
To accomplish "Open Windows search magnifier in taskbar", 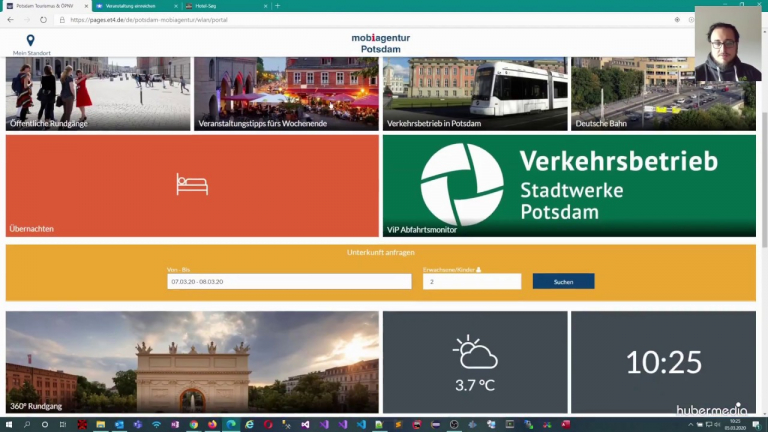I will [x=26, y=425].
